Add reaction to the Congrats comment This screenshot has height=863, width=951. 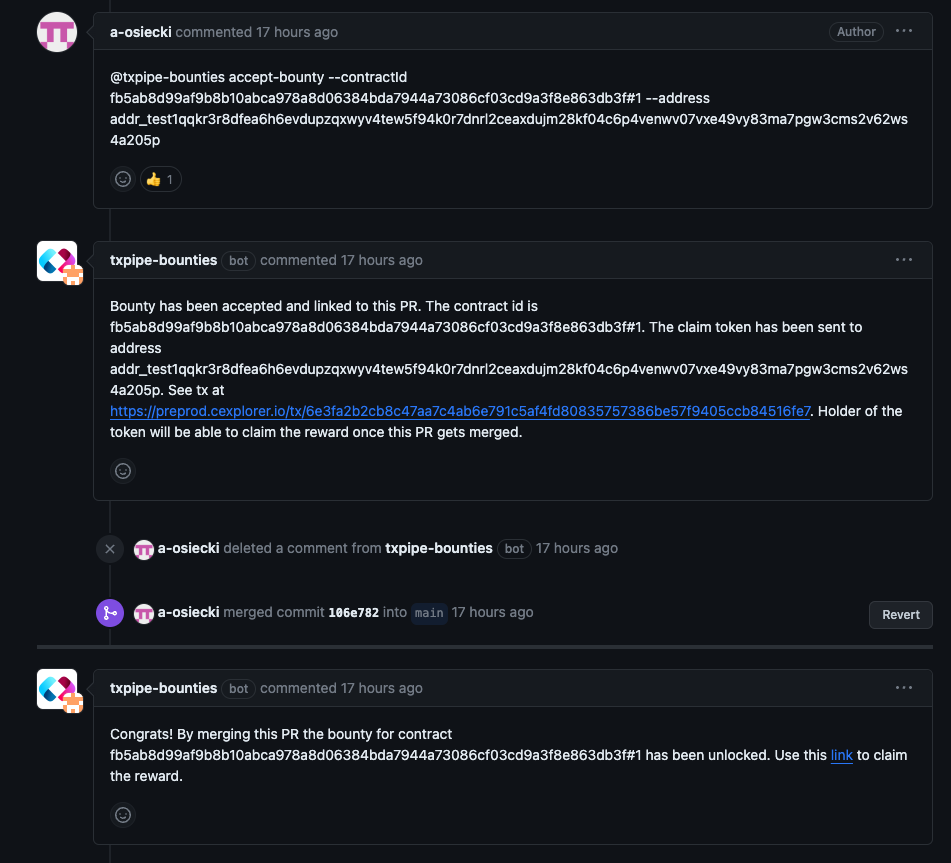pos(123,814)
